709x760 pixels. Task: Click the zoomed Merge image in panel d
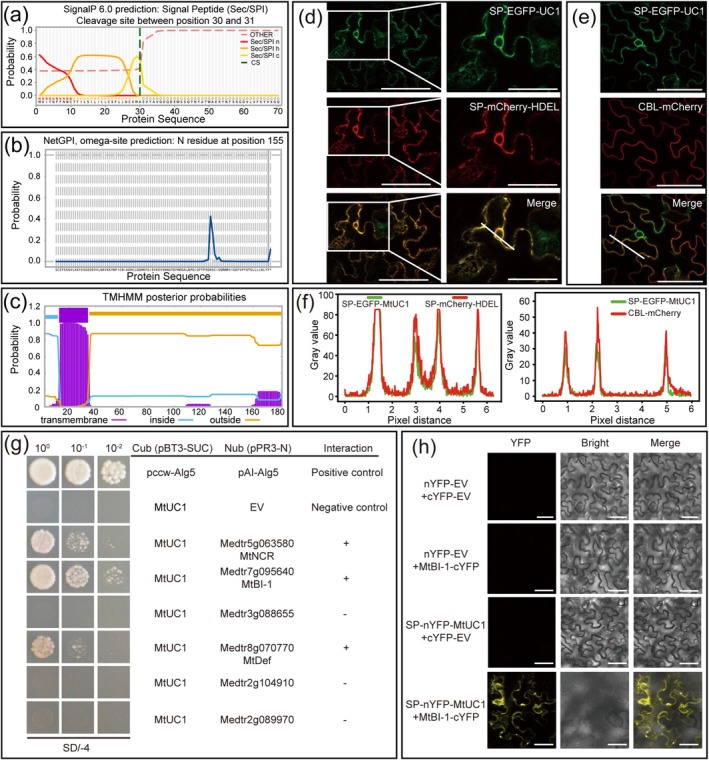[x=503, y=239]
